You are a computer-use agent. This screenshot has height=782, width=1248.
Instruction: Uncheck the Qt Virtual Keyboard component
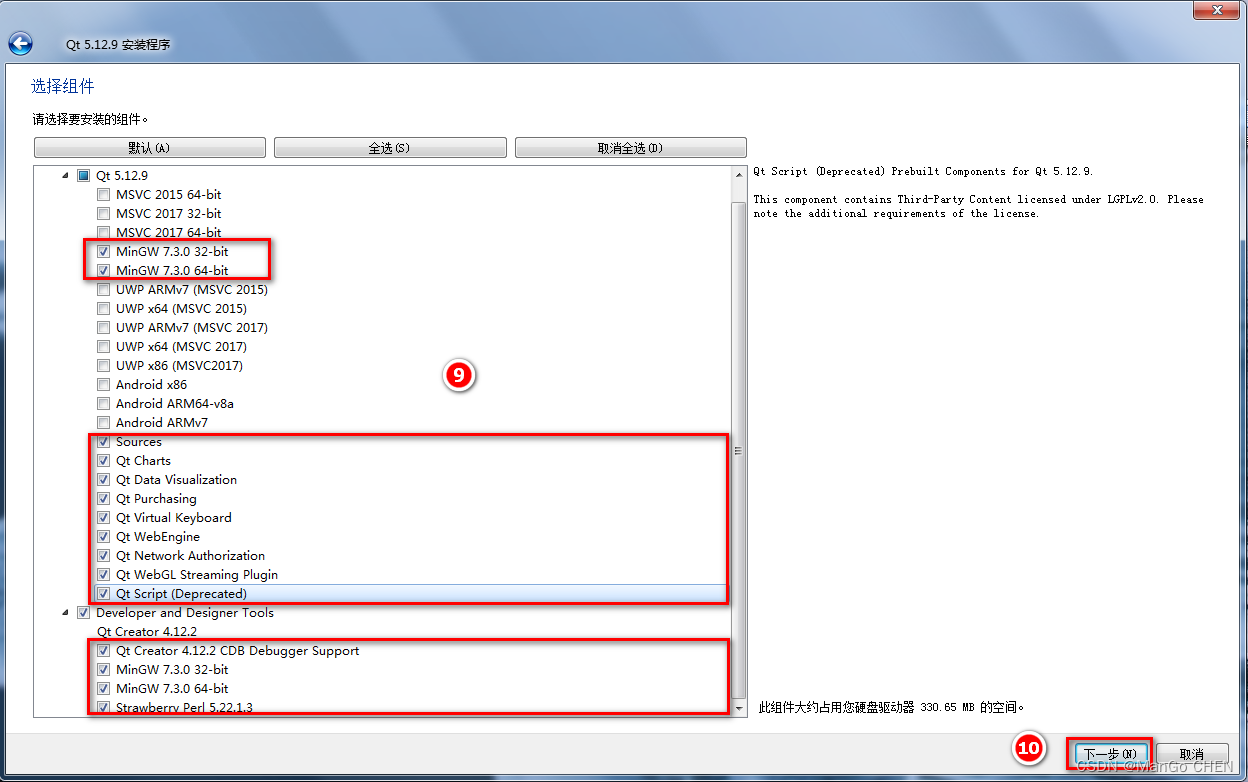point(104,517)
